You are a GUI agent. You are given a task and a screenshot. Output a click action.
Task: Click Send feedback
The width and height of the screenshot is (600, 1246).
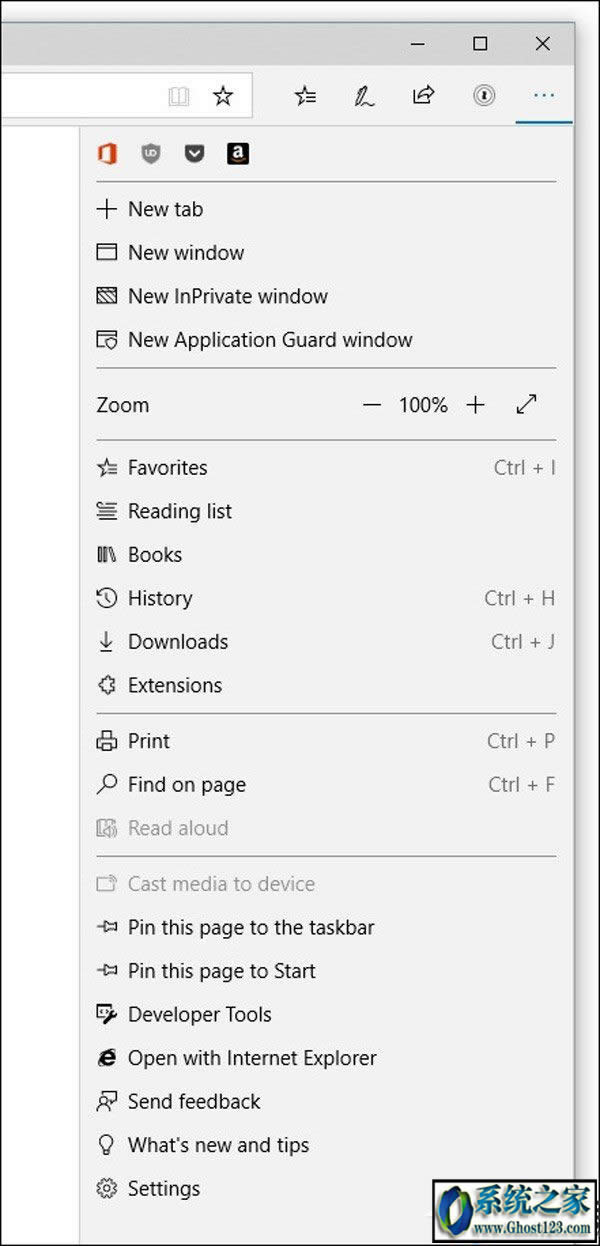coord(193,1101)
